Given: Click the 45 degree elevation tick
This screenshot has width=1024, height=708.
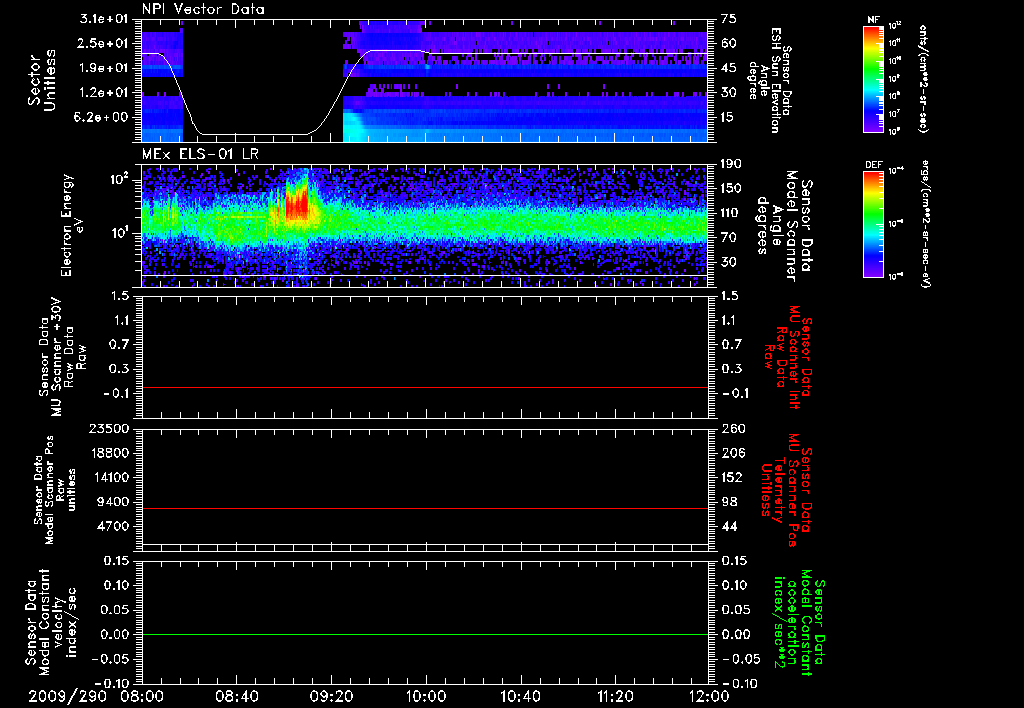Looking at the screenshot, I should [729, 68].
